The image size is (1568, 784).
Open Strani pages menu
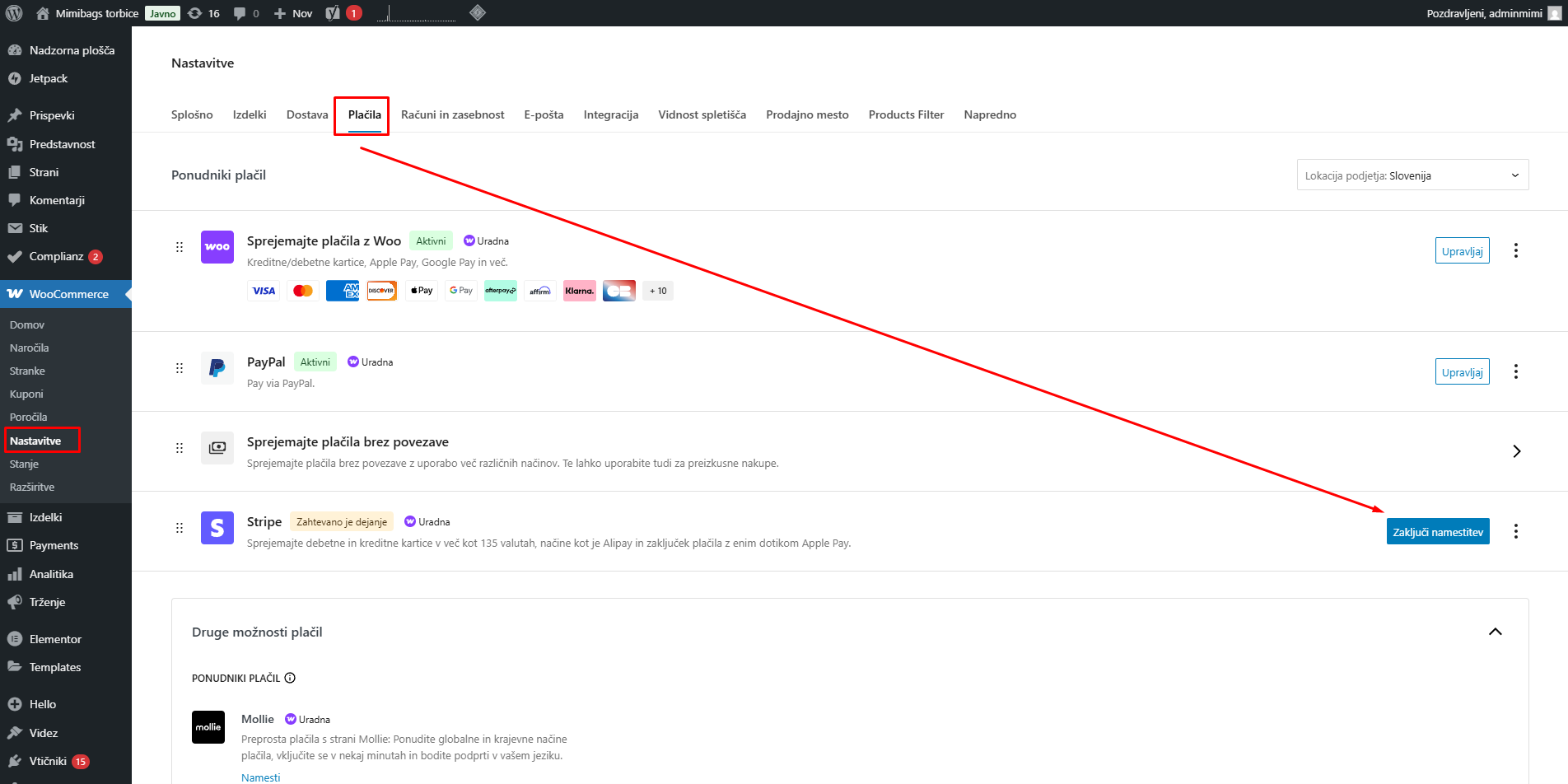coord(66,172)
